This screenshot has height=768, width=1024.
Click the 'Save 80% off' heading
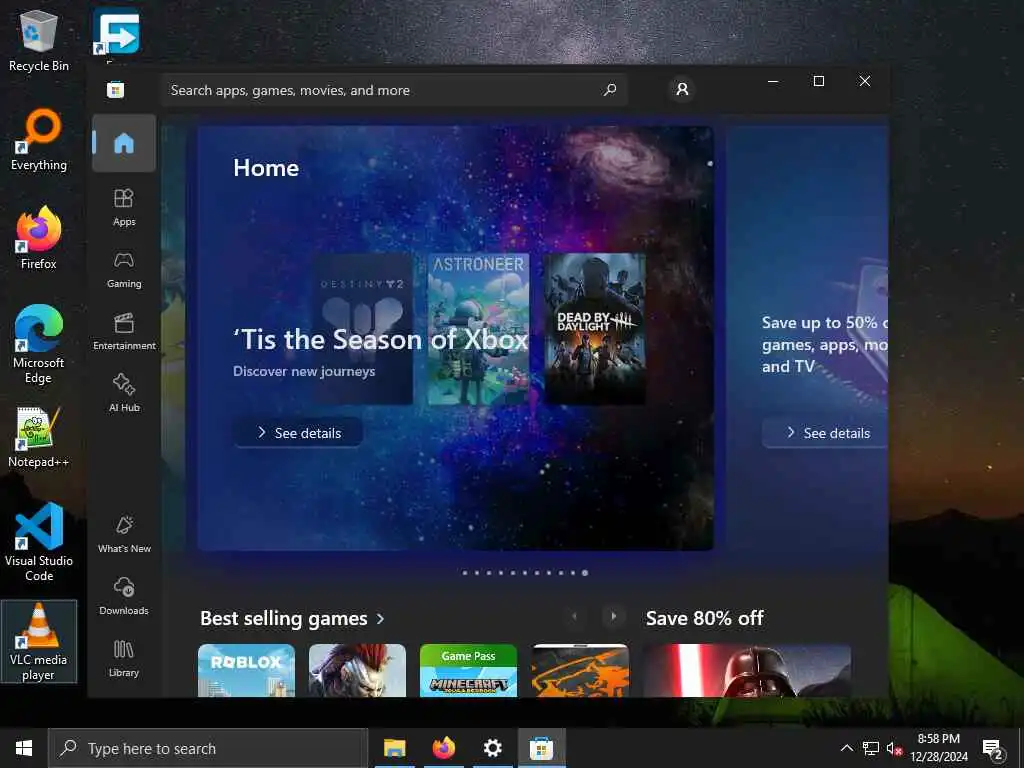[705, 618]
